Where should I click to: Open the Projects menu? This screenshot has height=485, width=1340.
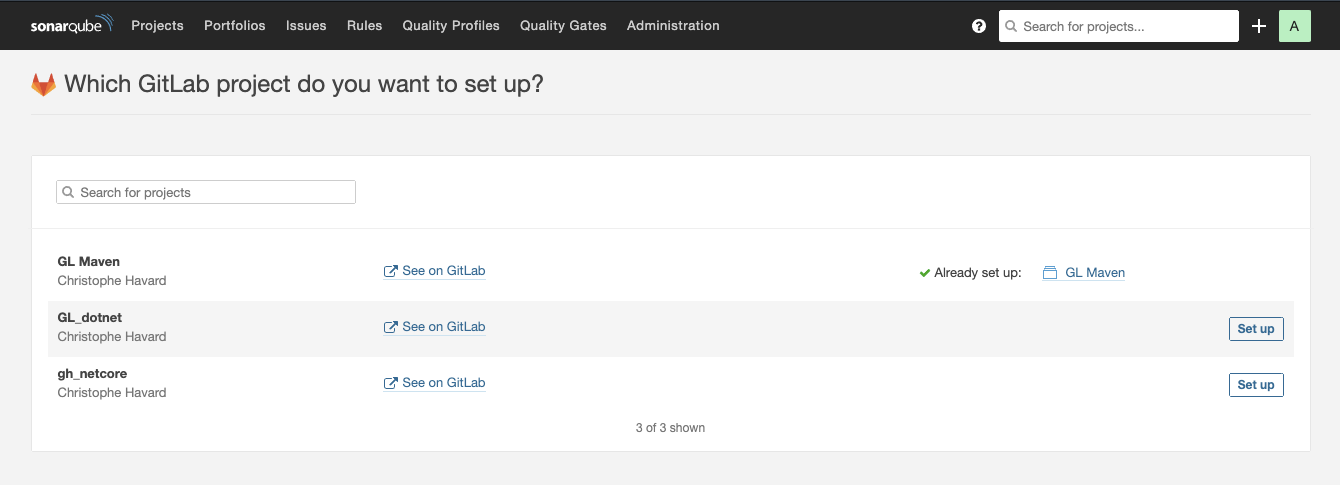(157, 26)
